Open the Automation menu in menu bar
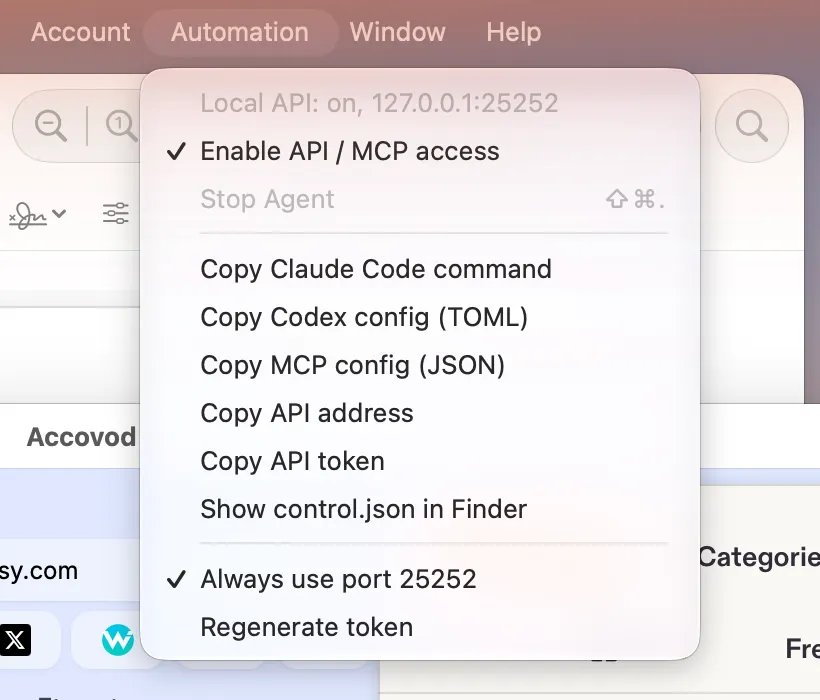 point(240,32)
